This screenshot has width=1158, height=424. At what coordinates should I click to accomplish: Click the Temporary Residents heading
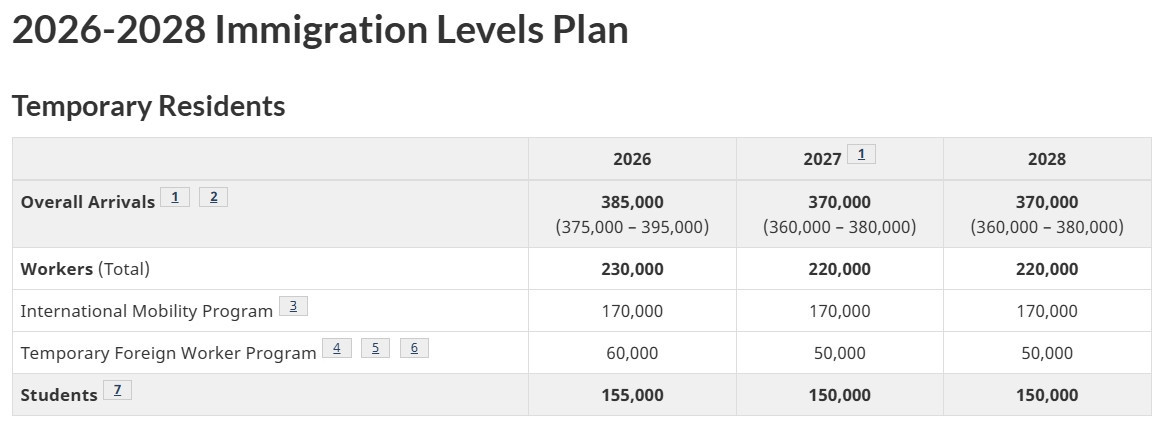click(149, 106)
